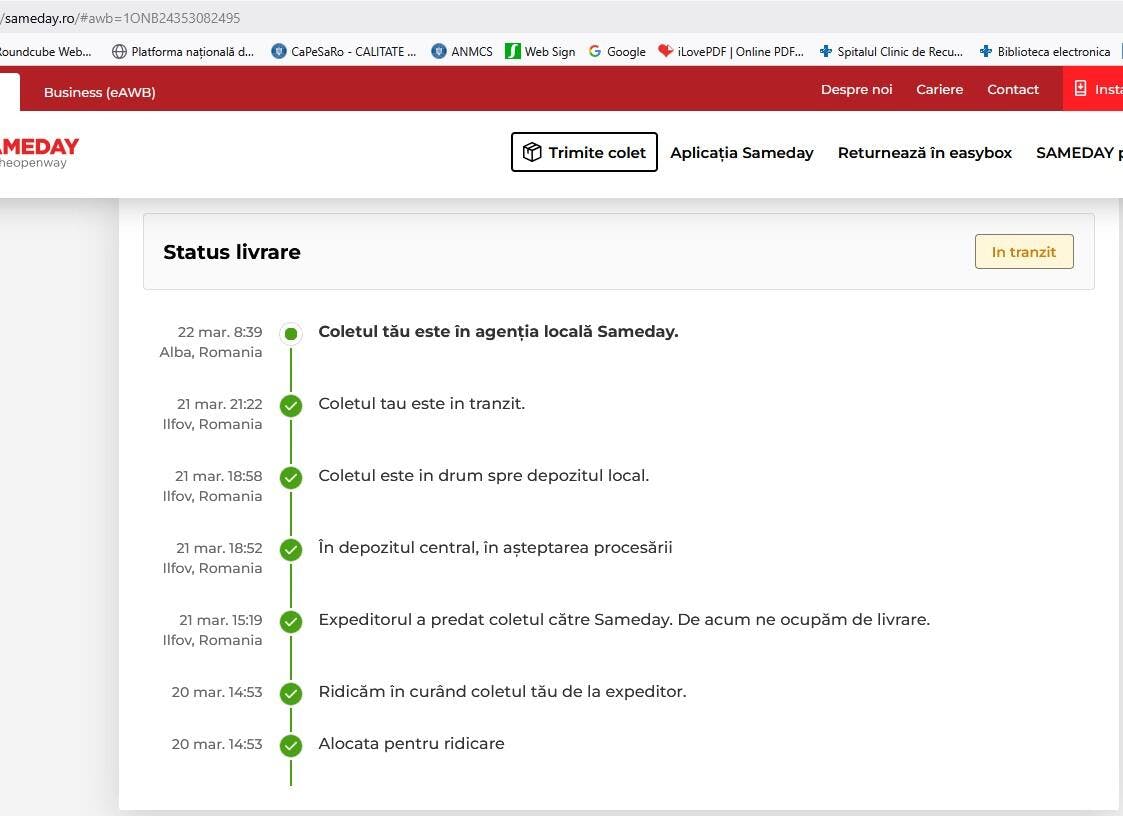The height and width of the screenshot is (816, 1123).
Task: Open the Cariere link
Action: pos(939,89)
